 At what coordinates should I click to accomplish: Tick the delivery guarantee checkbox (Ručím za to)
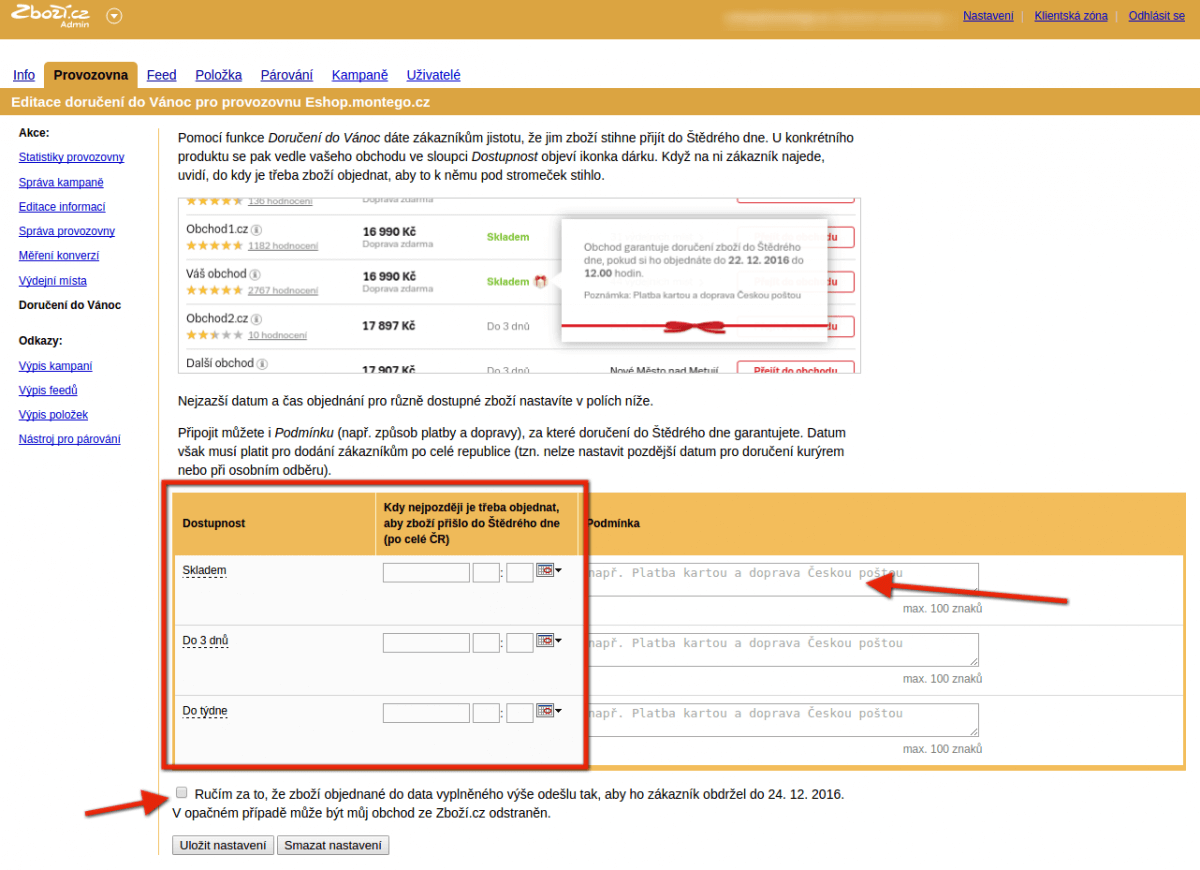click(x=181, y=792)
